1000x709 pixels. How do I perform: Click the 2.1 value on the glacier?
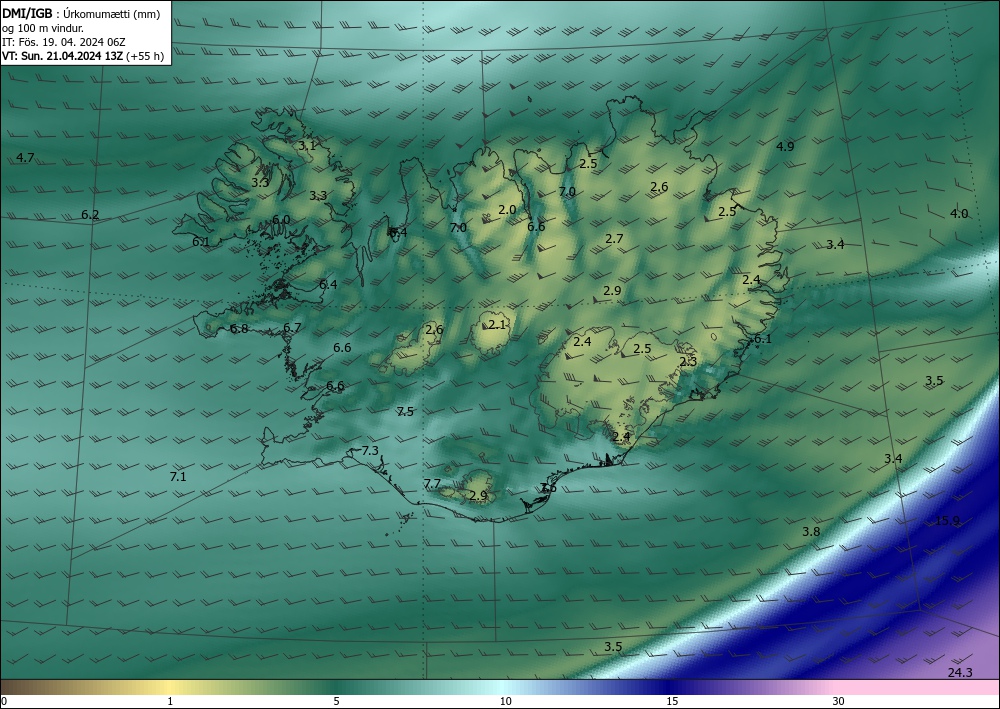(x=497, y=325)
